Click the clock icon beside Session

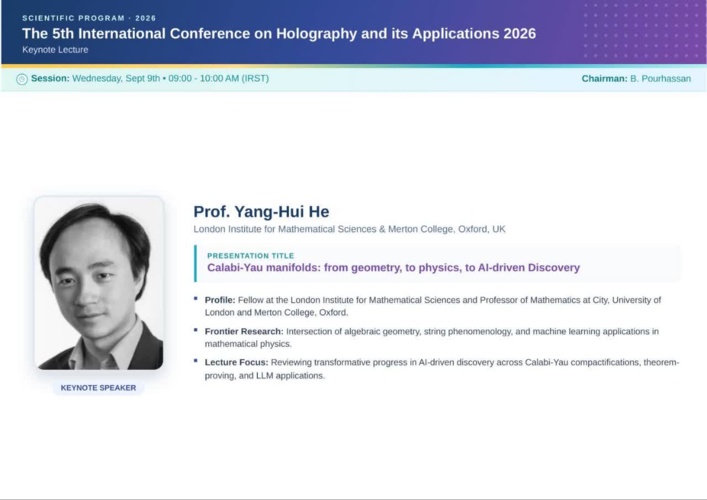[22, 79]
